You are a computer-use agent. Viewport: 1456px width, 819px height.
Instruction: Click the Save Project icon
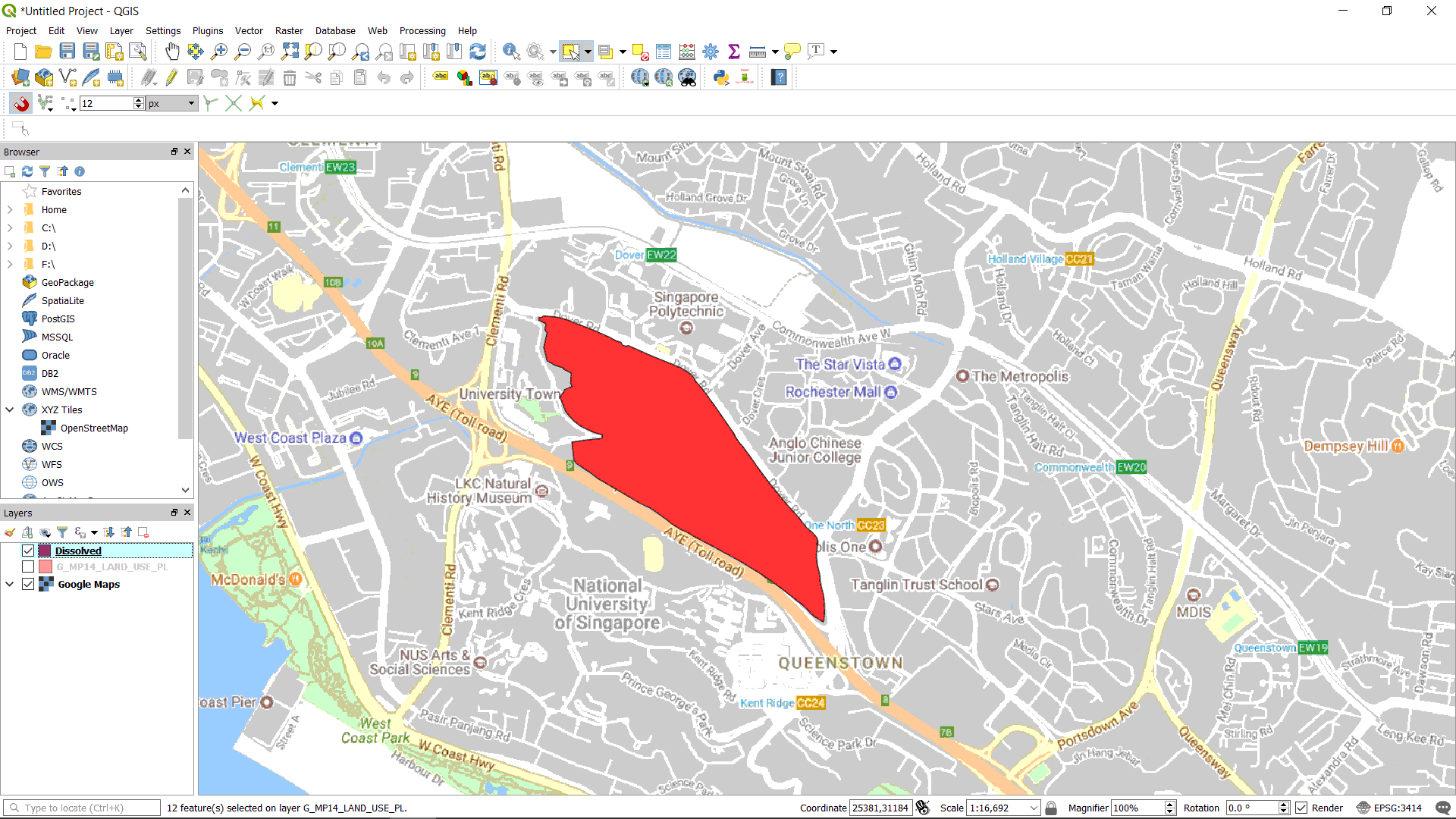click(67, 52)
